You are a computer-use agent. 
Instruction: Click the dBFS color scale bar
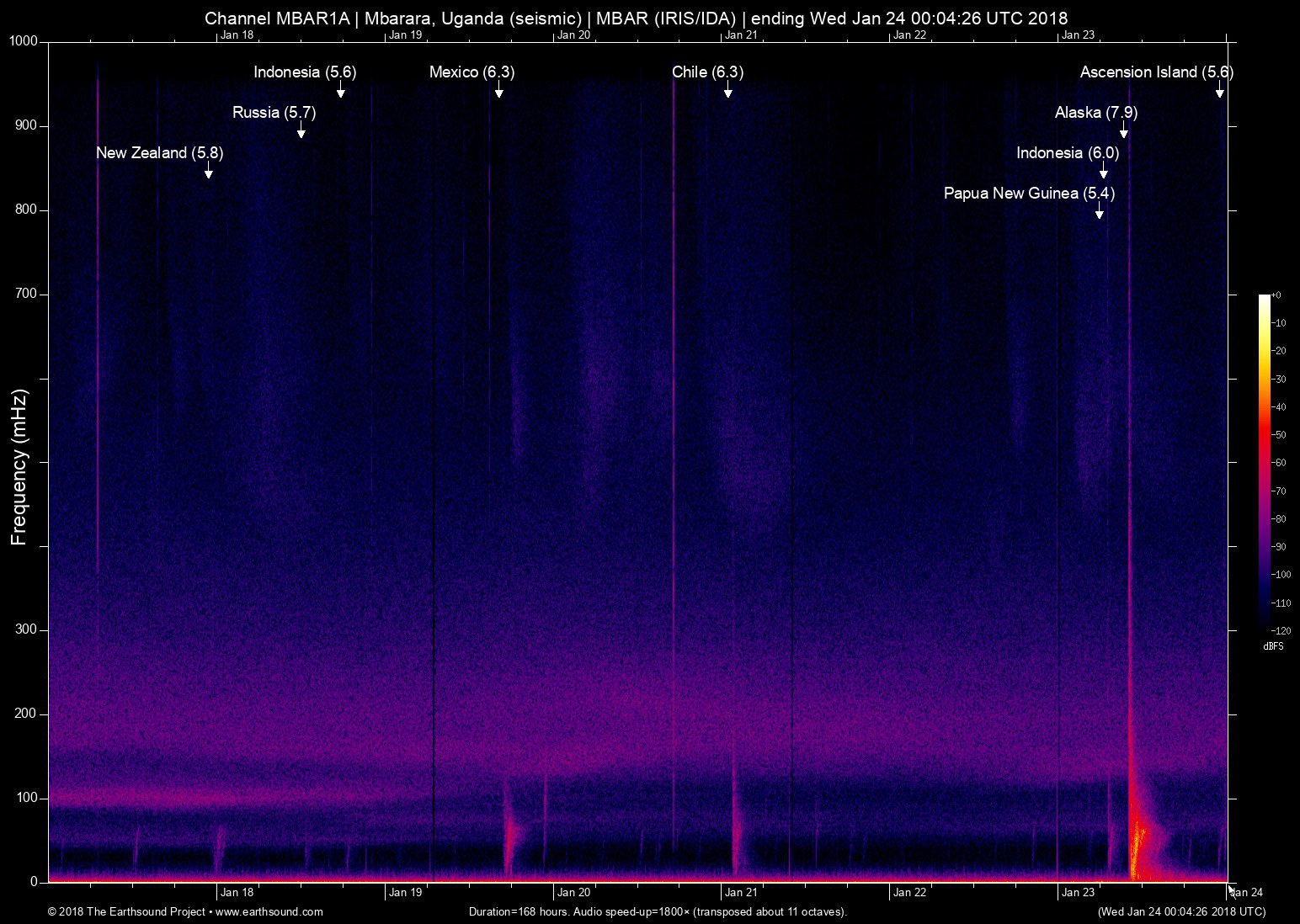point(1264,463)
